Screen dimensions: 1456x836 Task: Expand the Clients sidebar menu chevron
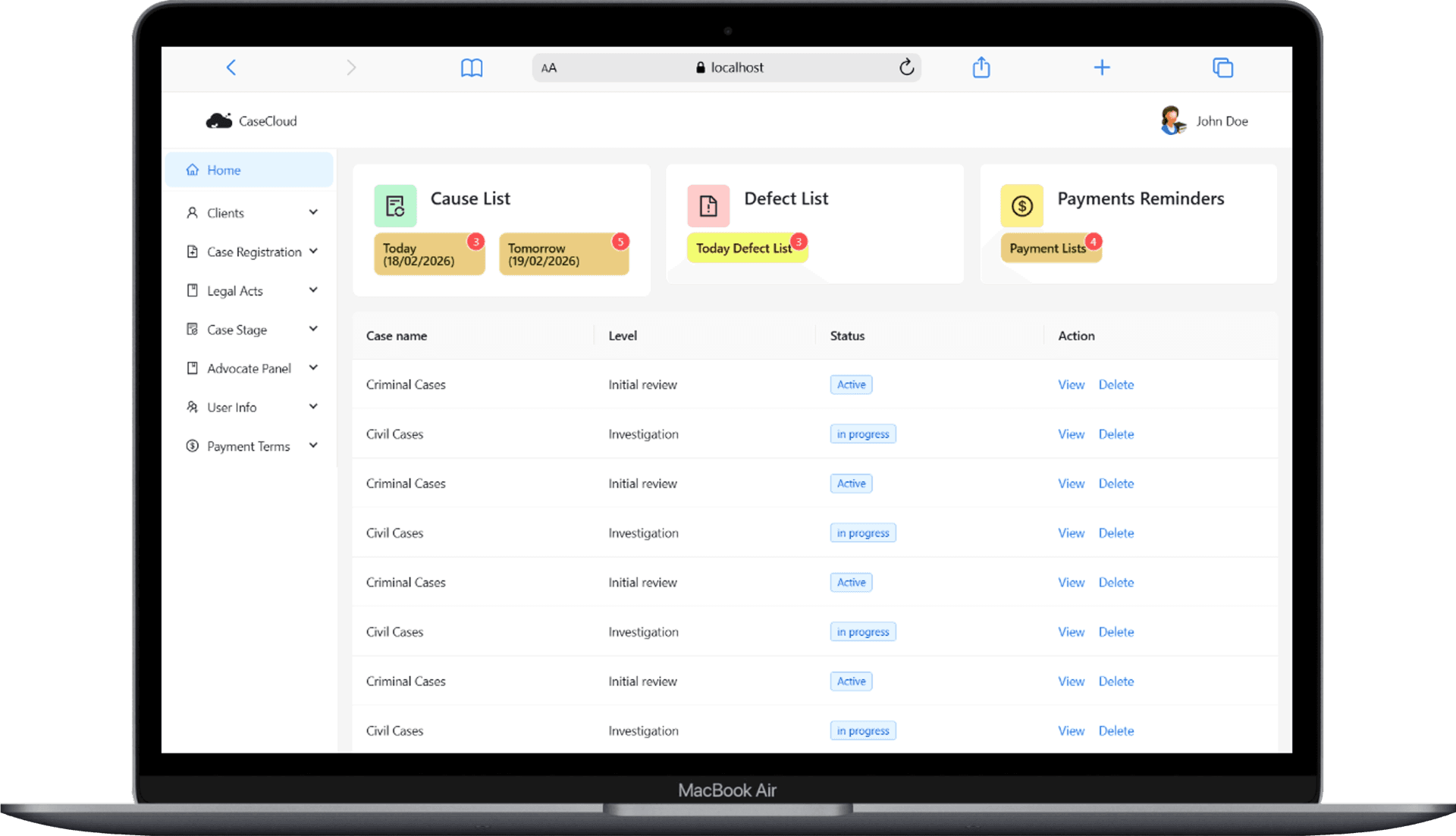313,212
